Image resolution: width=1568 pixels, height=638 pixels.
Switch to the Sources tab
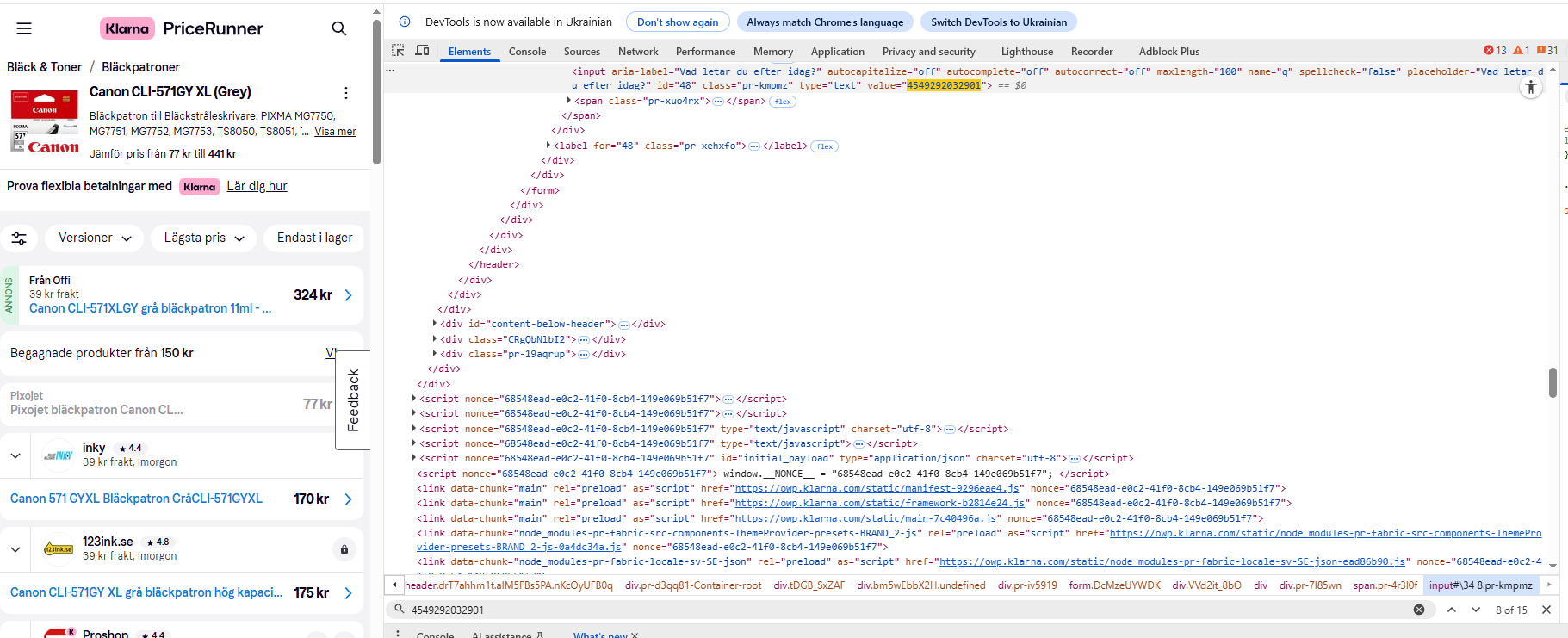point(582,52)
